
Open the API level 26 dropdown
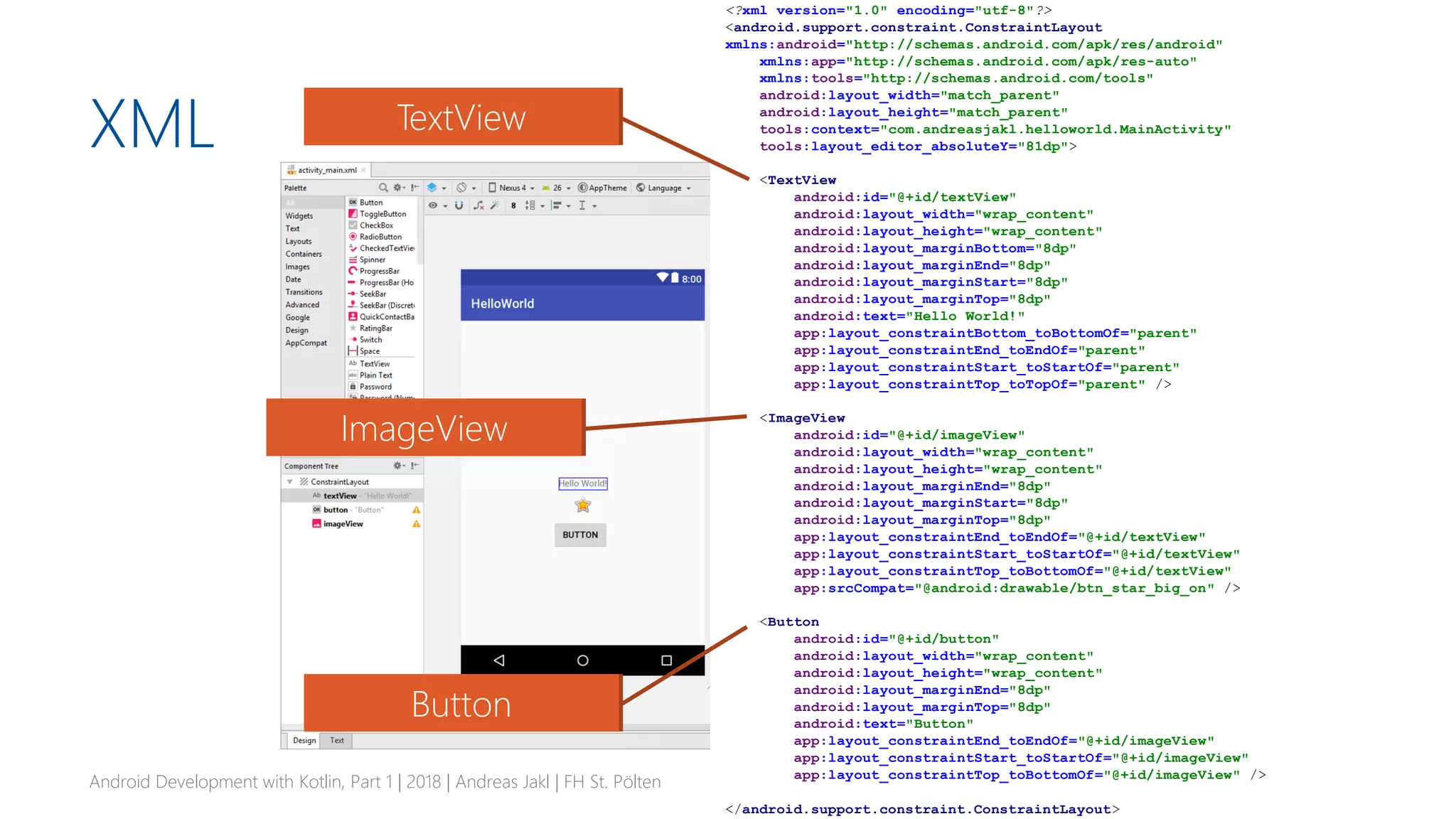click(557, 188)
